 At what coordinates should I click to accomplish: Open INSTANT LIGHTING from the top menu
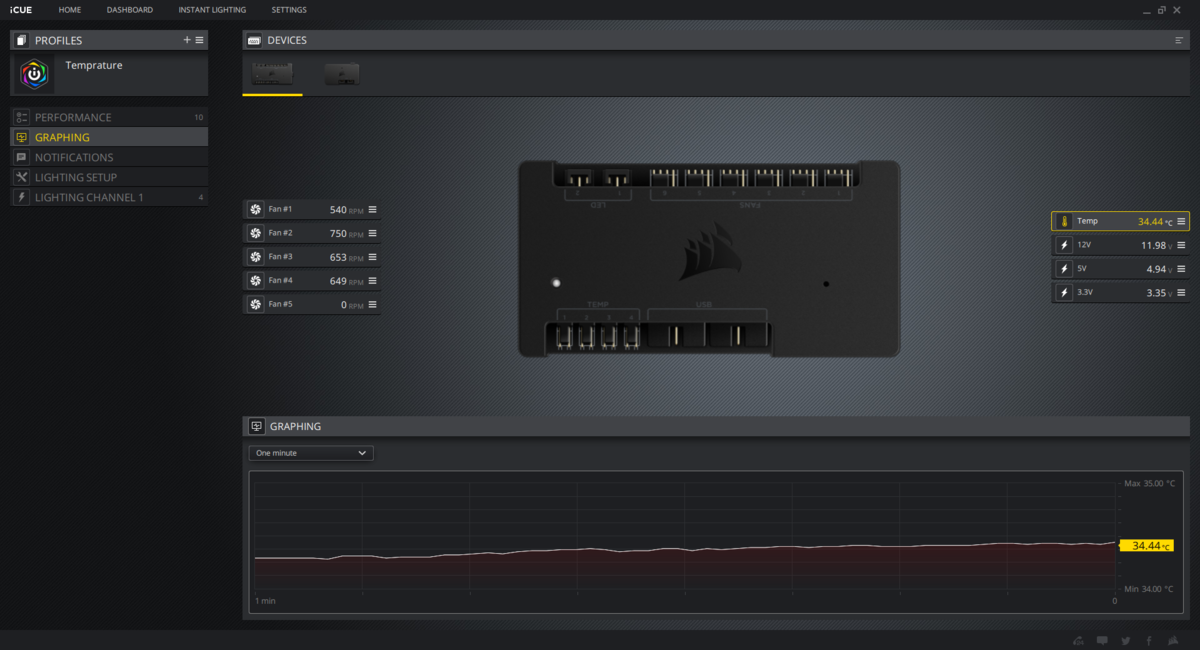pyautogui.click(x=212, y=10)
